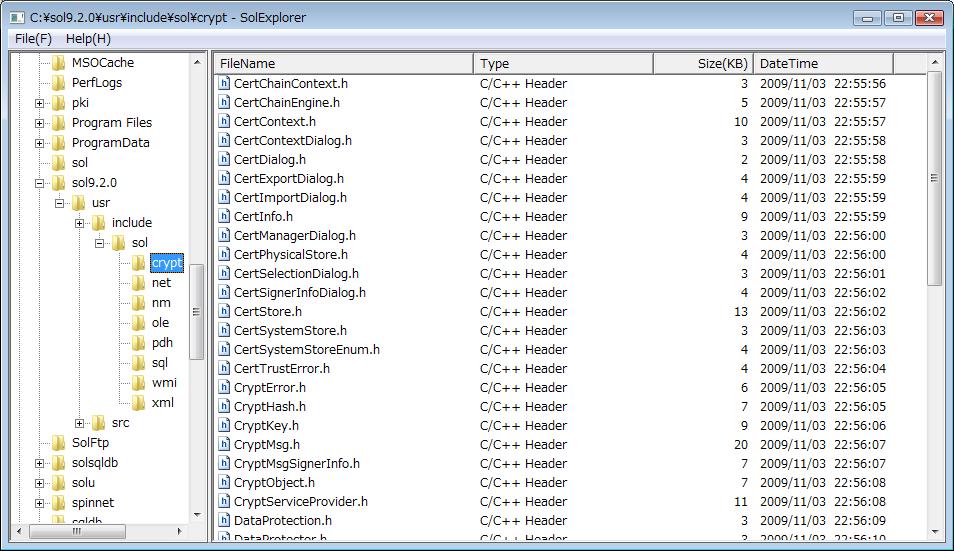Select the CertSelectionDialog.h file name
The image size is (954, 551).
tap(296, 274)
